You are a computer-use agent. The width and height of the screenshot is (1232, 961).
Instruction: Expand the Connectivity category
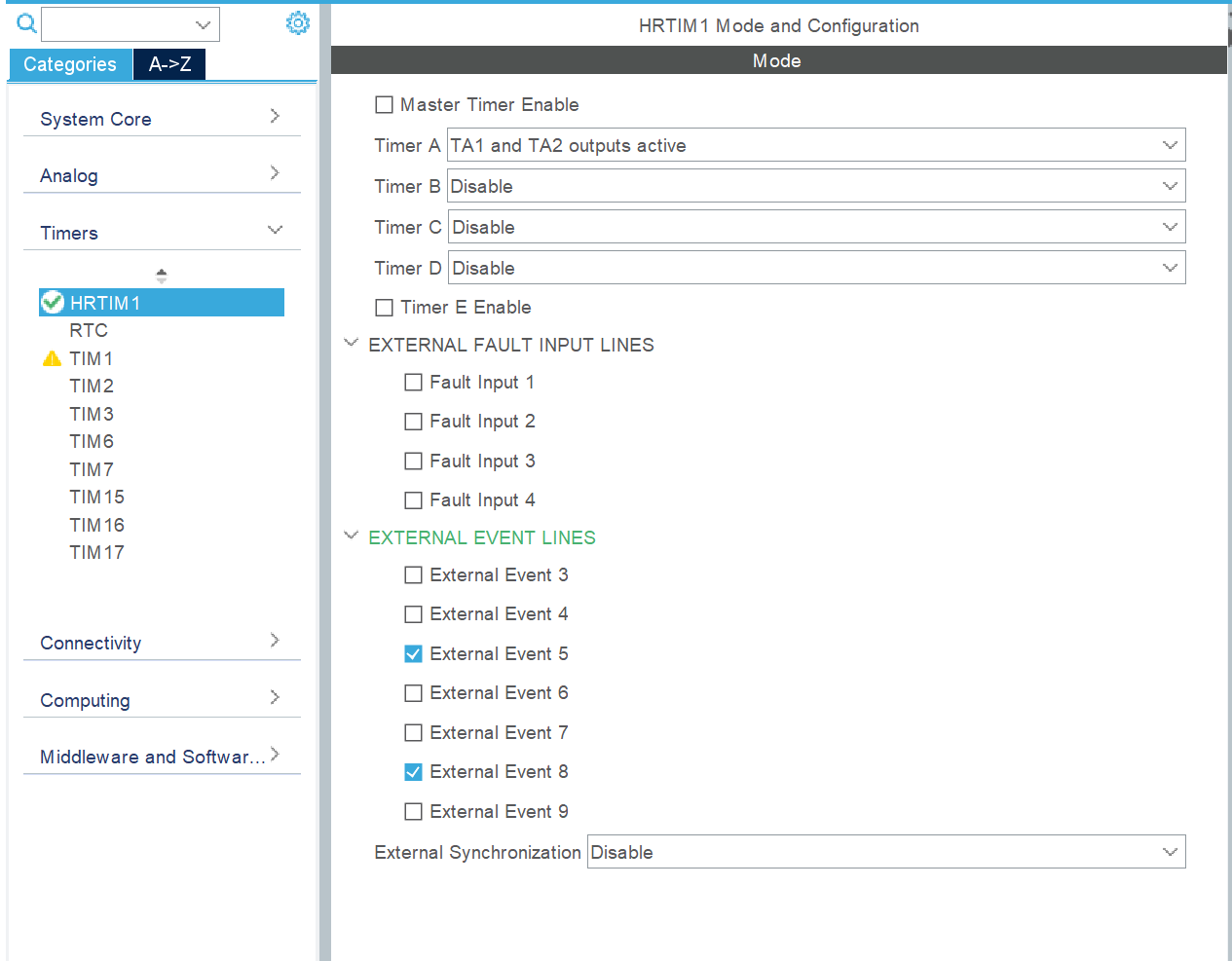(161, 643)
